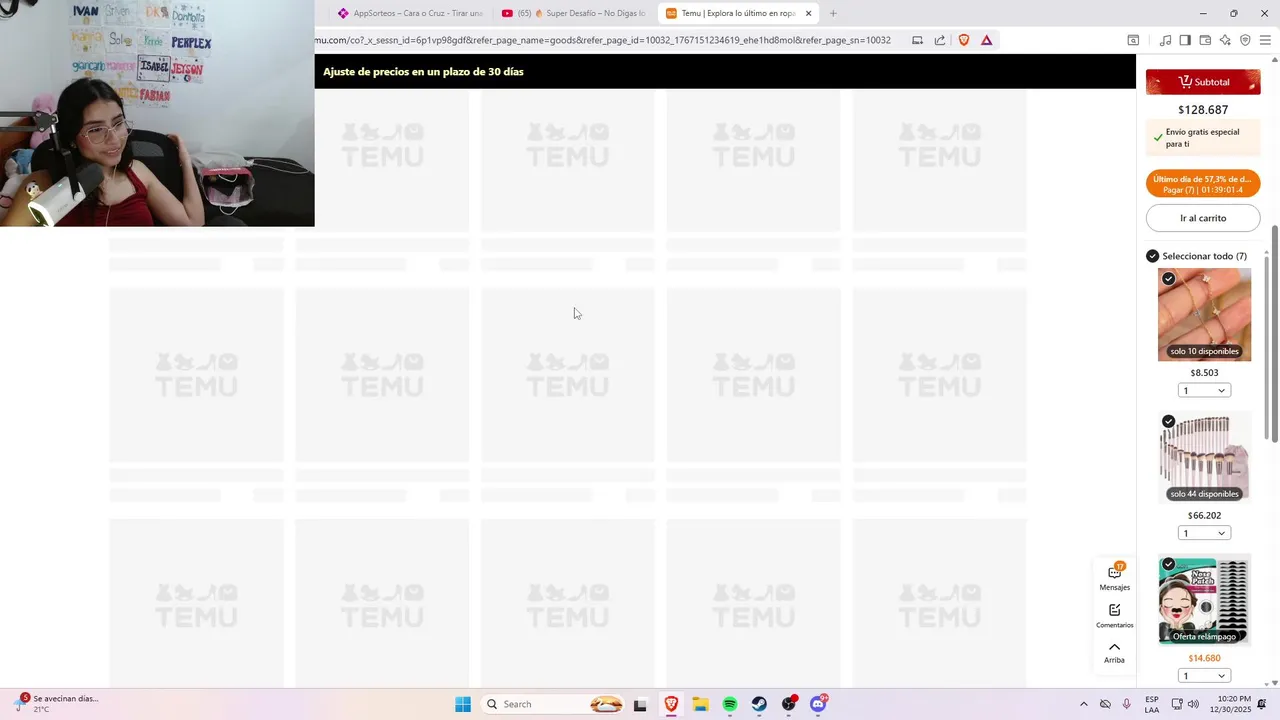Click the $128.687 subtotal amount

click(x=1203, y=110)
